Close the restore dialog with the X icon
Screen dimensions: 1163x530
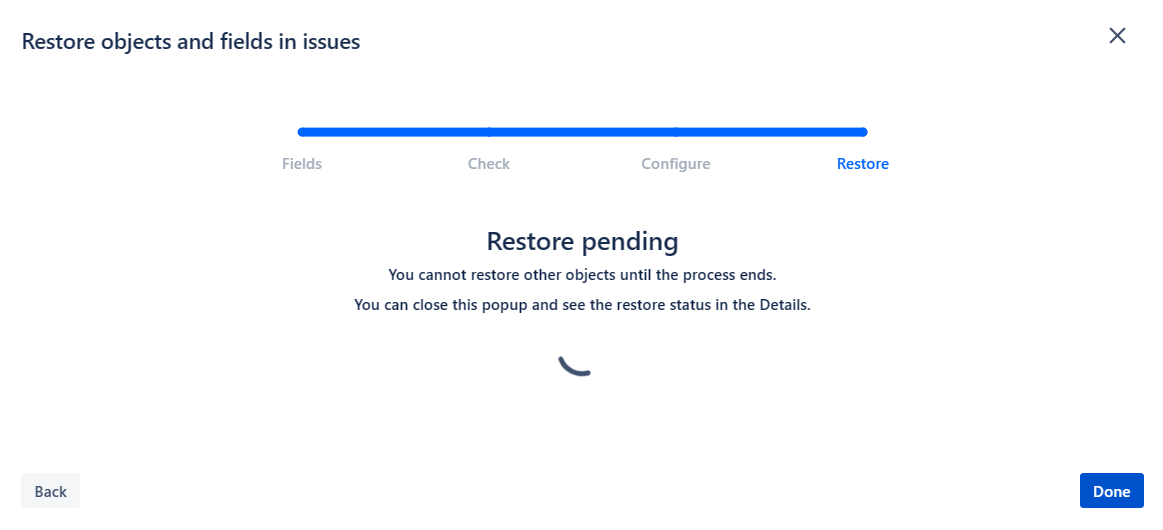coord(1117,36)
